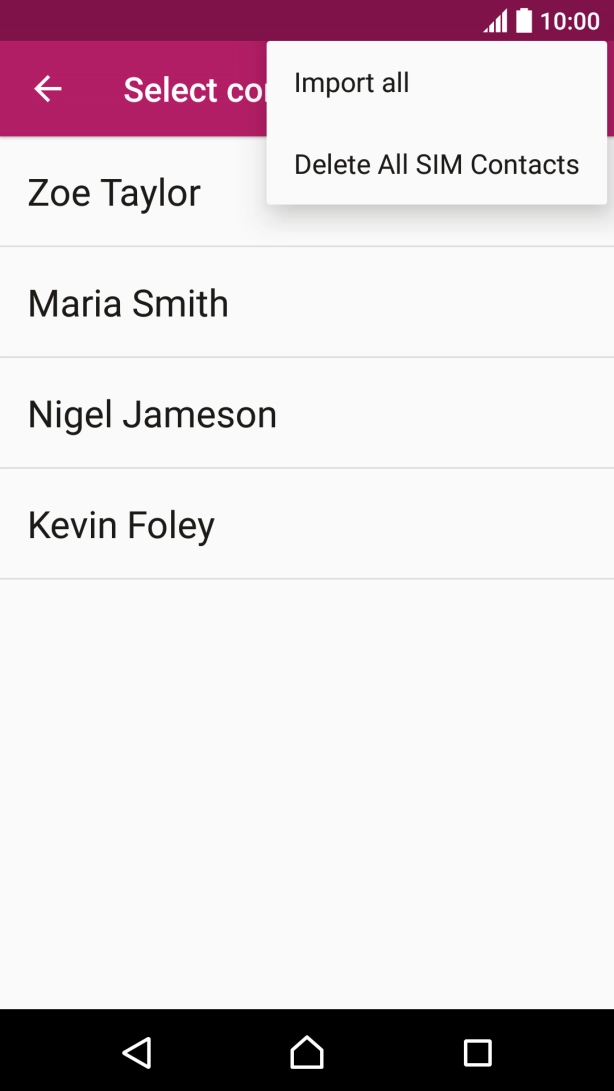
Task: Choose Import all from the overflow menu
Action: point(352,83)
